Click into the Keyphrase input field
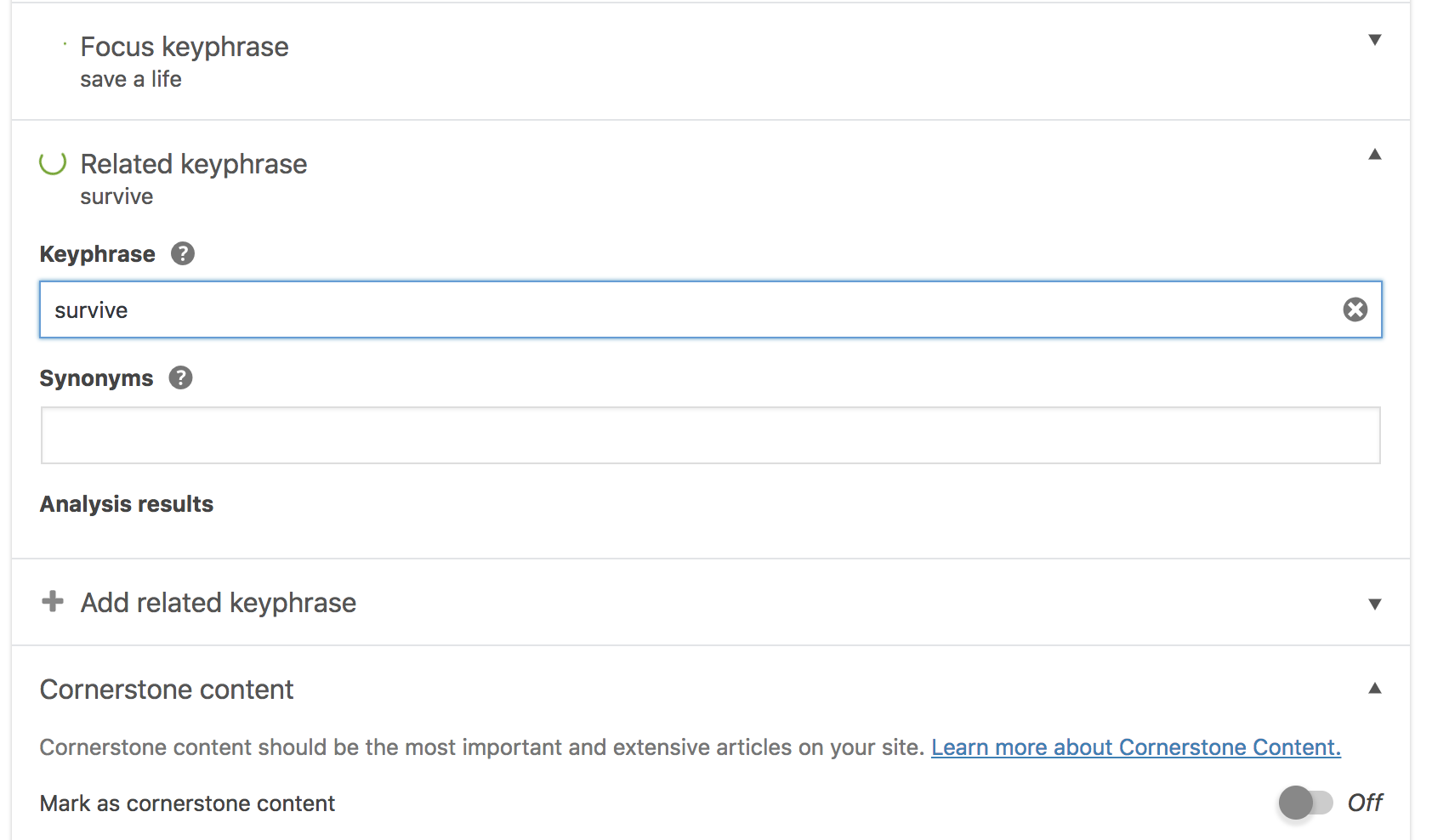The height and width of the screenshot is (840, 1432). click(x=680, y=310)
